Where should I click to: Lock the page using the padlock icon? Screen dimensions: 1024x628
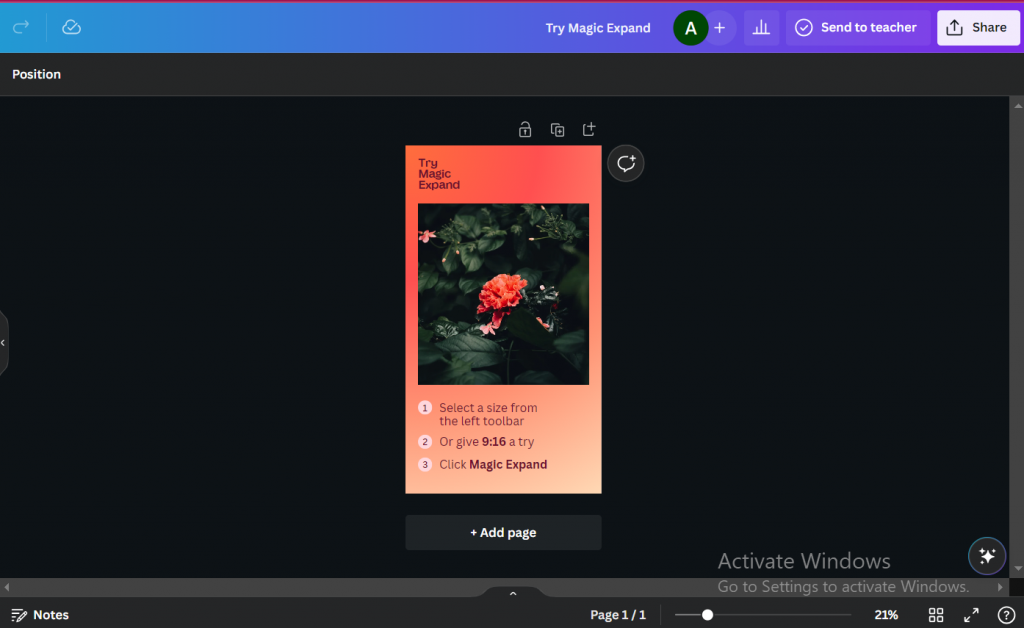coord(525,129)
